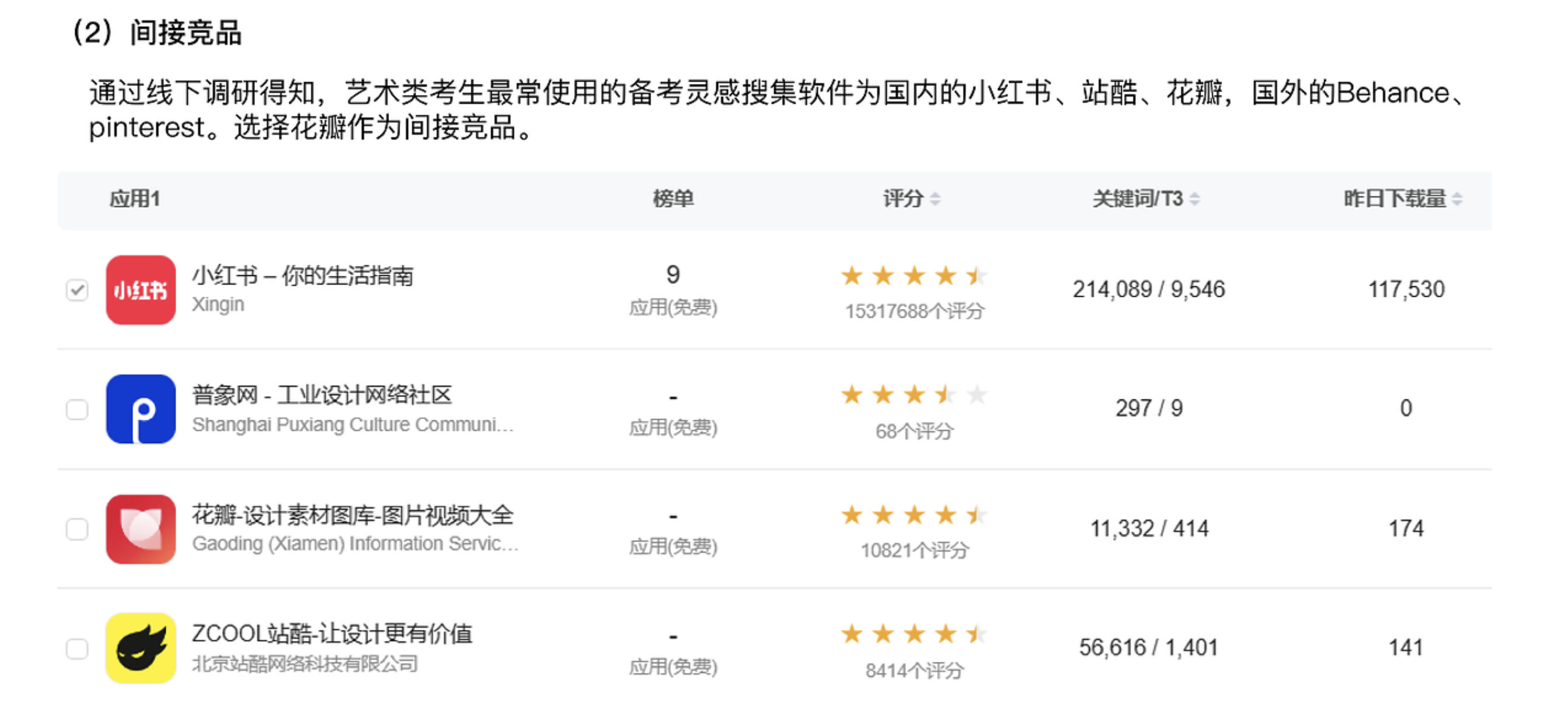
Task: Sort by 关键词/T3 column arrows
Action: pyautogui.click(x=1194, y=199)
